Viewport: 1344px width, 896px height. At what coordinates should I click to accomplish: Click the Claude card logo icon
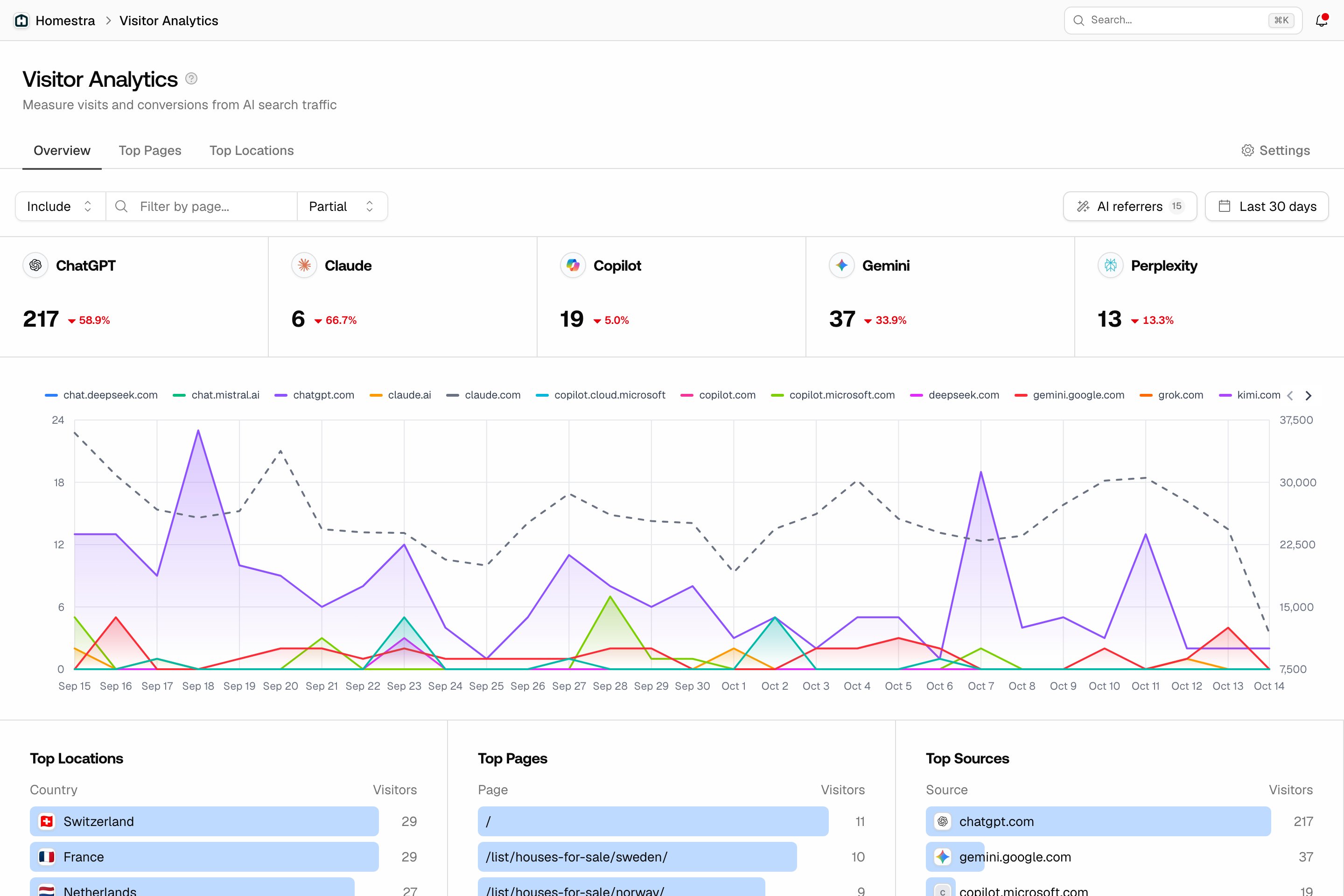(304, 265)
